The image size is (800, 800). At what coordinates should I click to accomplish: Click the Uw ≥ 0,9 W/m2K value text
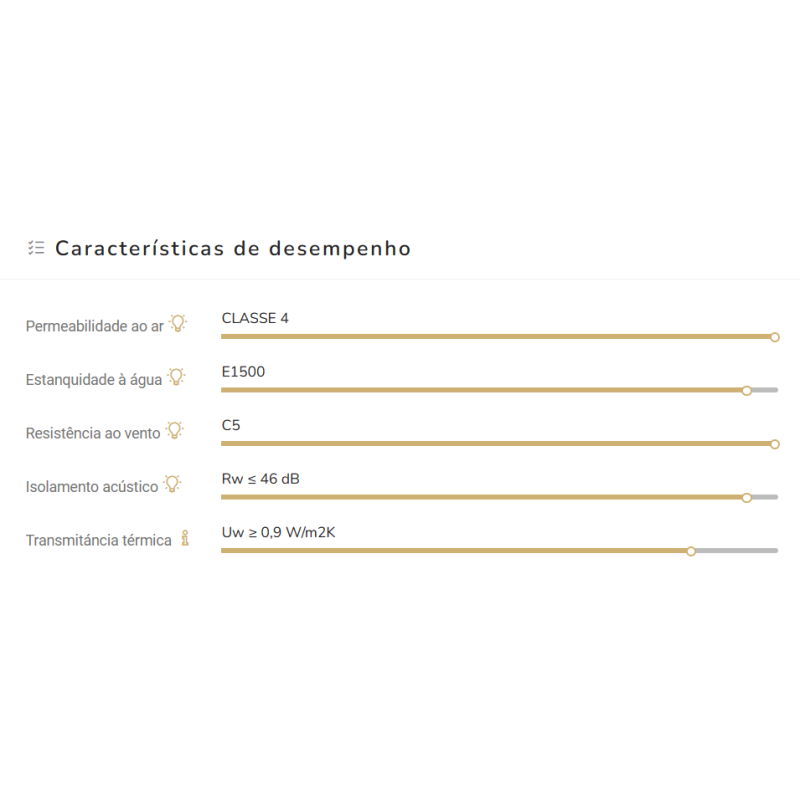pyautogui.click(x=279, y=533)
